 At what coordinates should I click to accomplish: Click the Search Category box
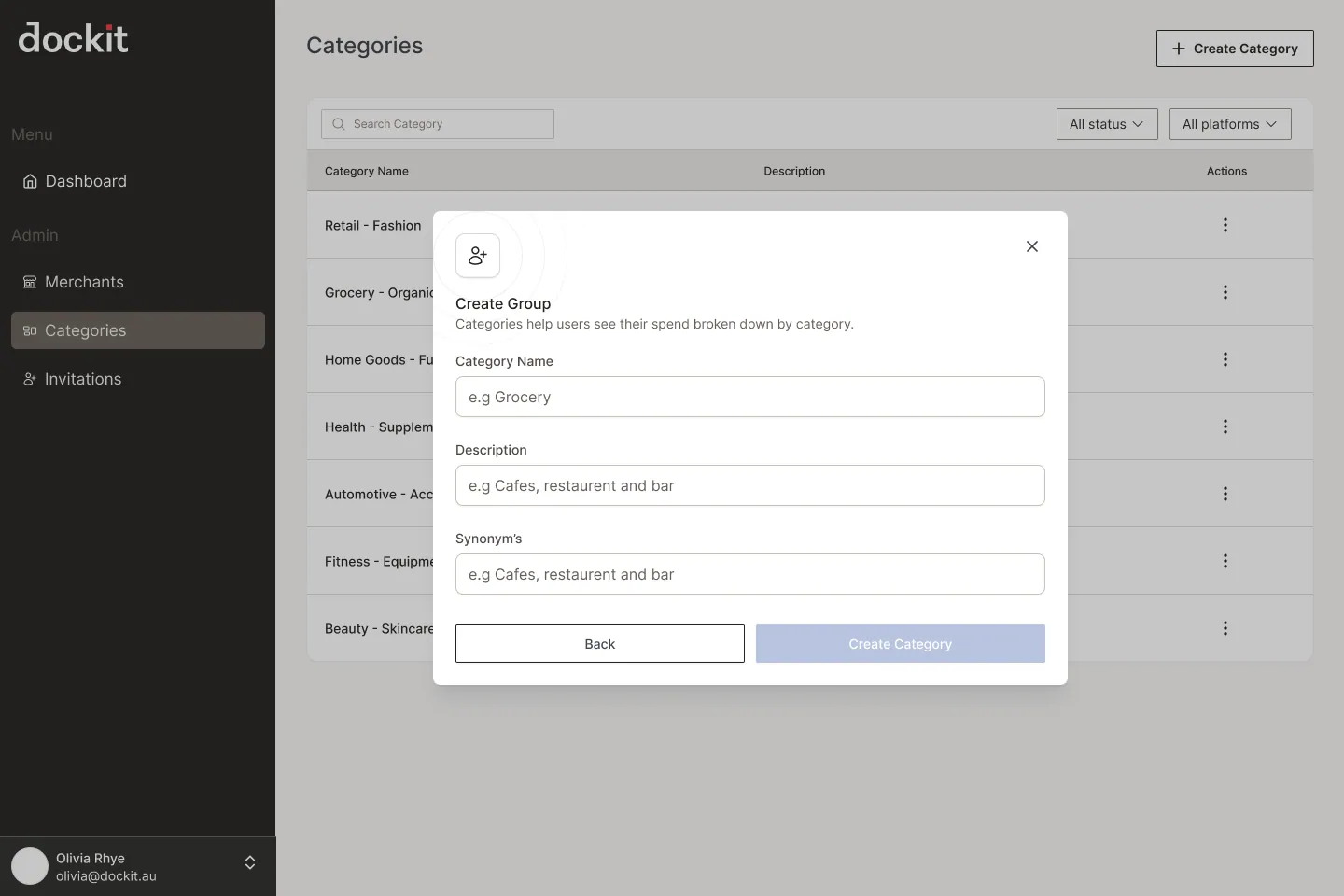[438, 124]
